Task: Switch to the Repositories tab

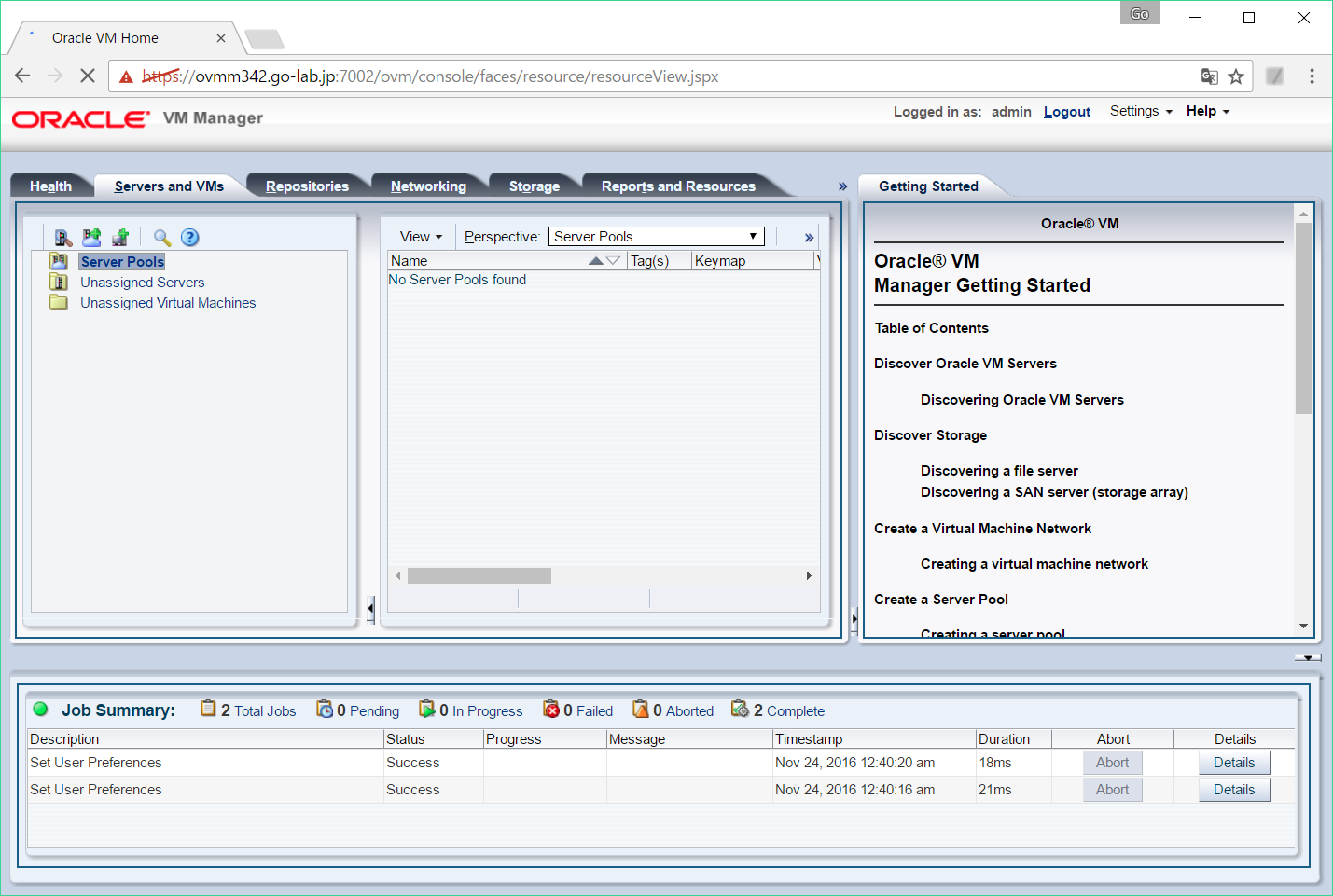Action: [x=308, y=186]
